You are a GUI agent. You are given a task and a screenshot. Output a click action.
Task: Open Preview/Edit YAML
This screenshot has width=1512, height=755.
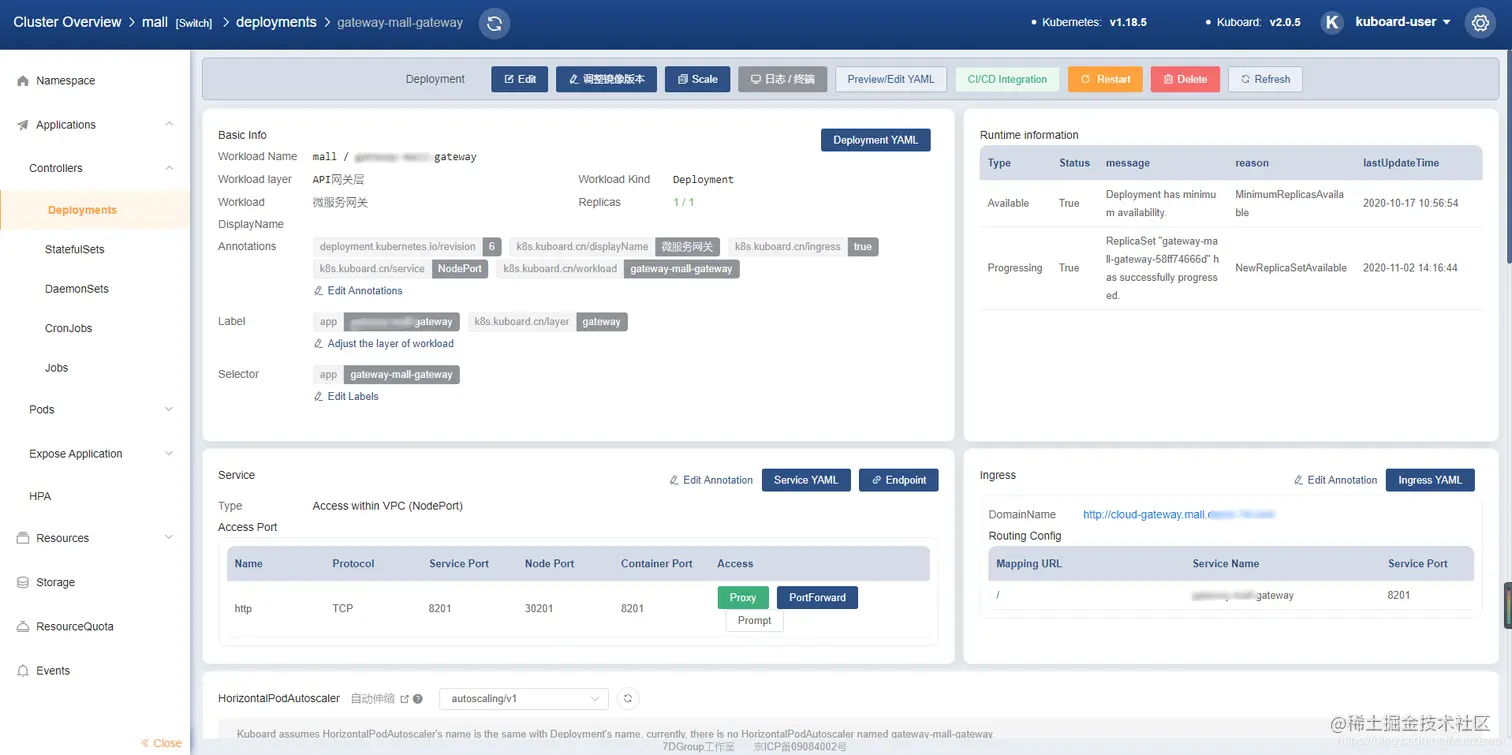[x=891, y=79]
